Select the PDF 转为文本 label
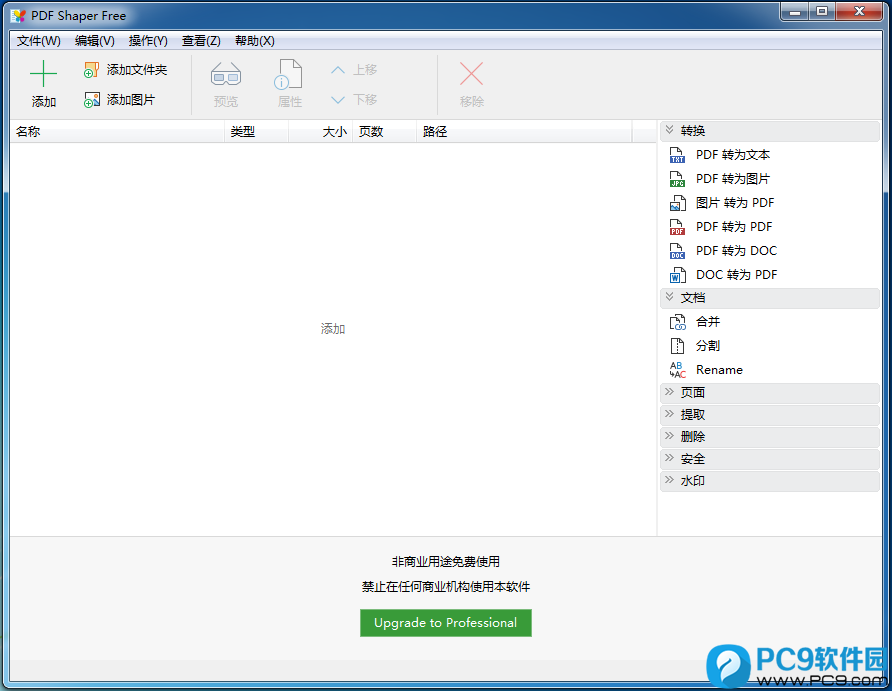 click(733, 155)
